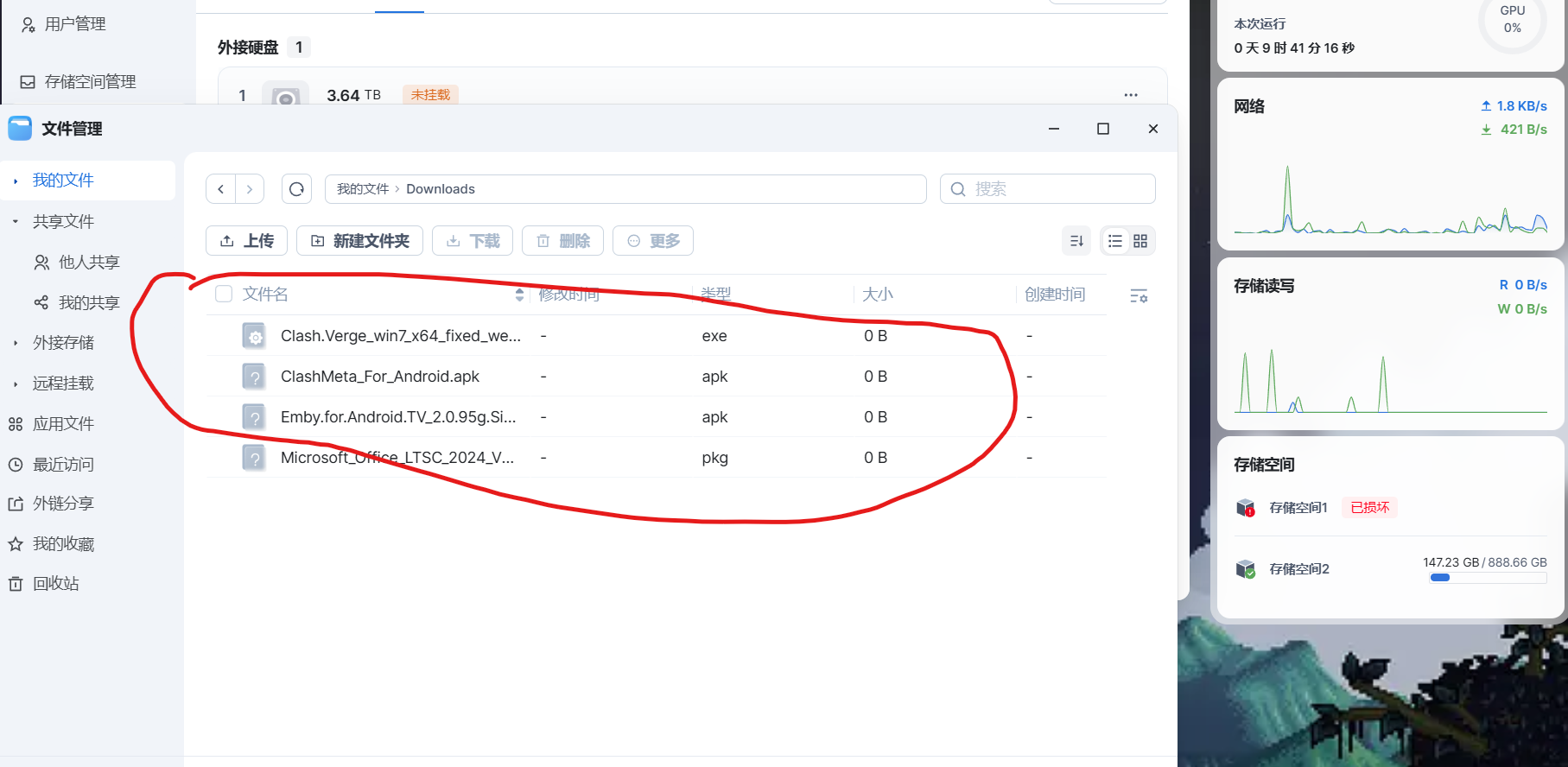Select 外接存储 in the sidebar
1568x767 pixels.
[x=63, y=343]
